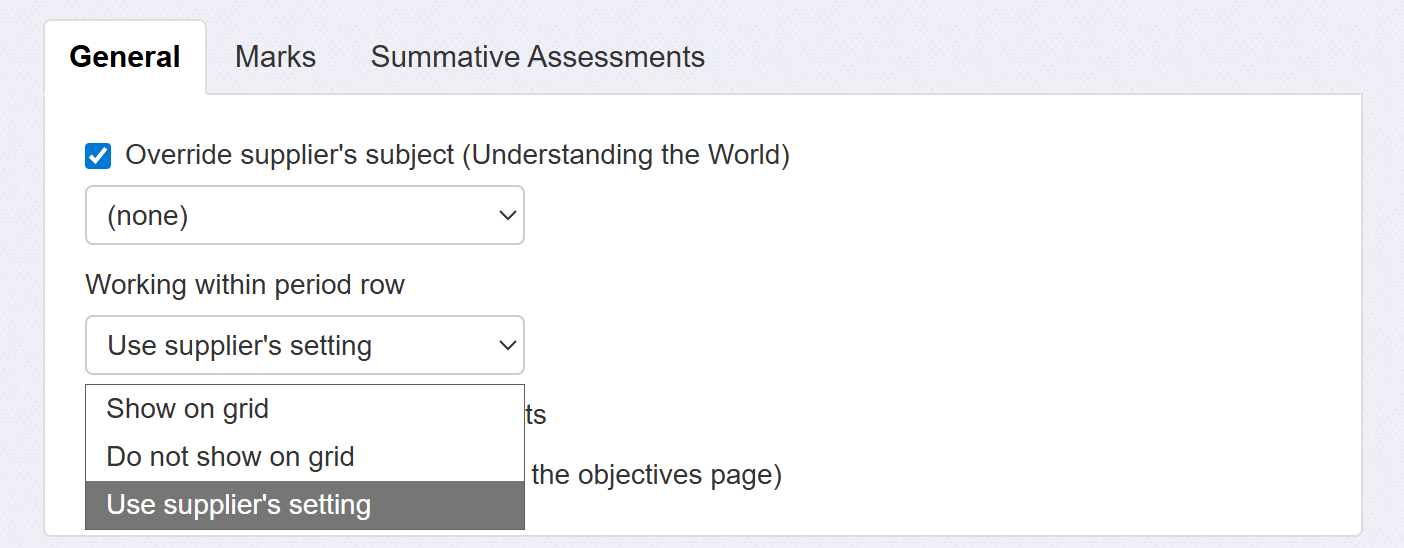Click the Working within period row label

[x=245, y=285]
